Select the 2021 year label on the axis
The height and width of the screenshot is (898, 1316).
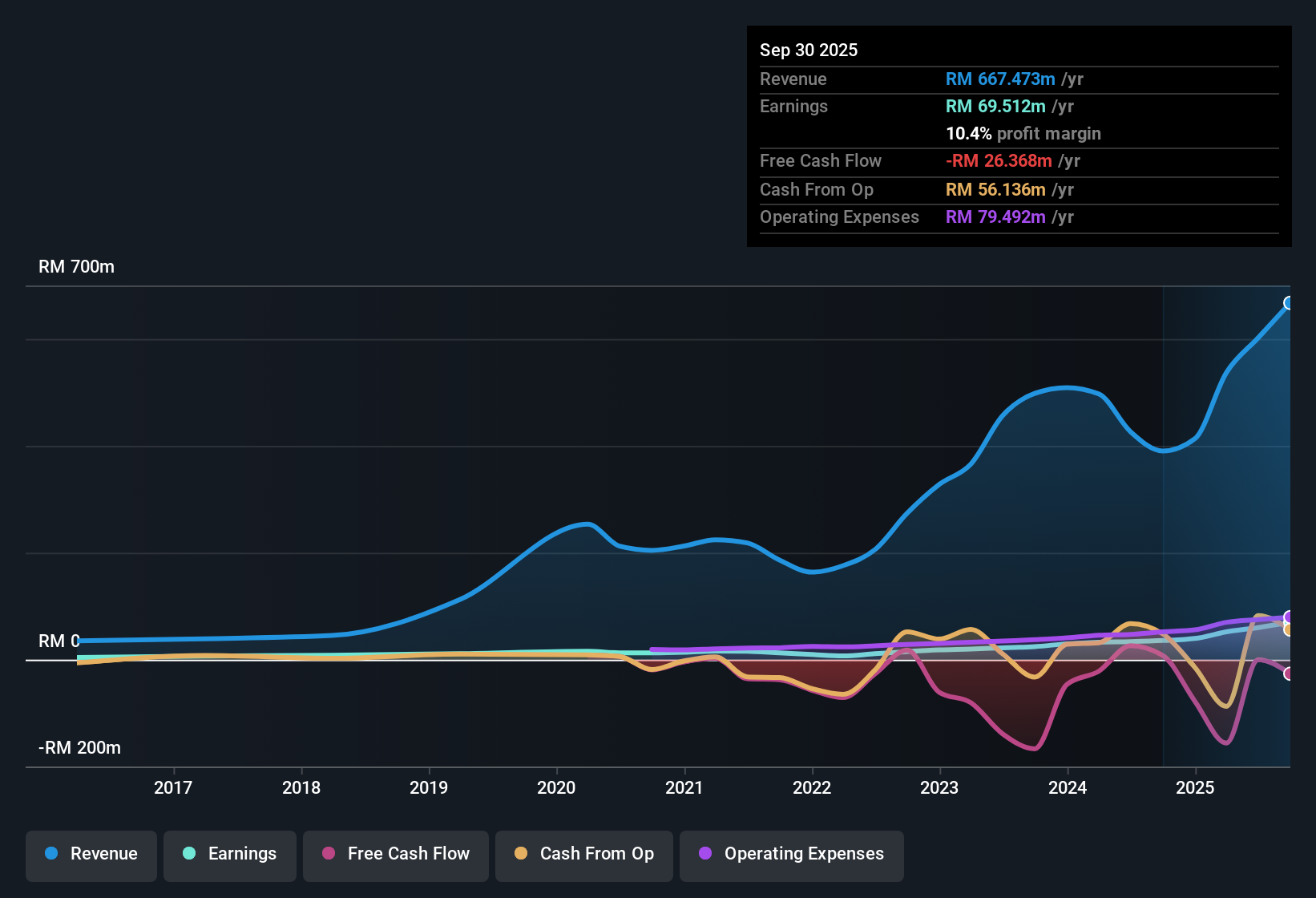[x=685, y=788]
